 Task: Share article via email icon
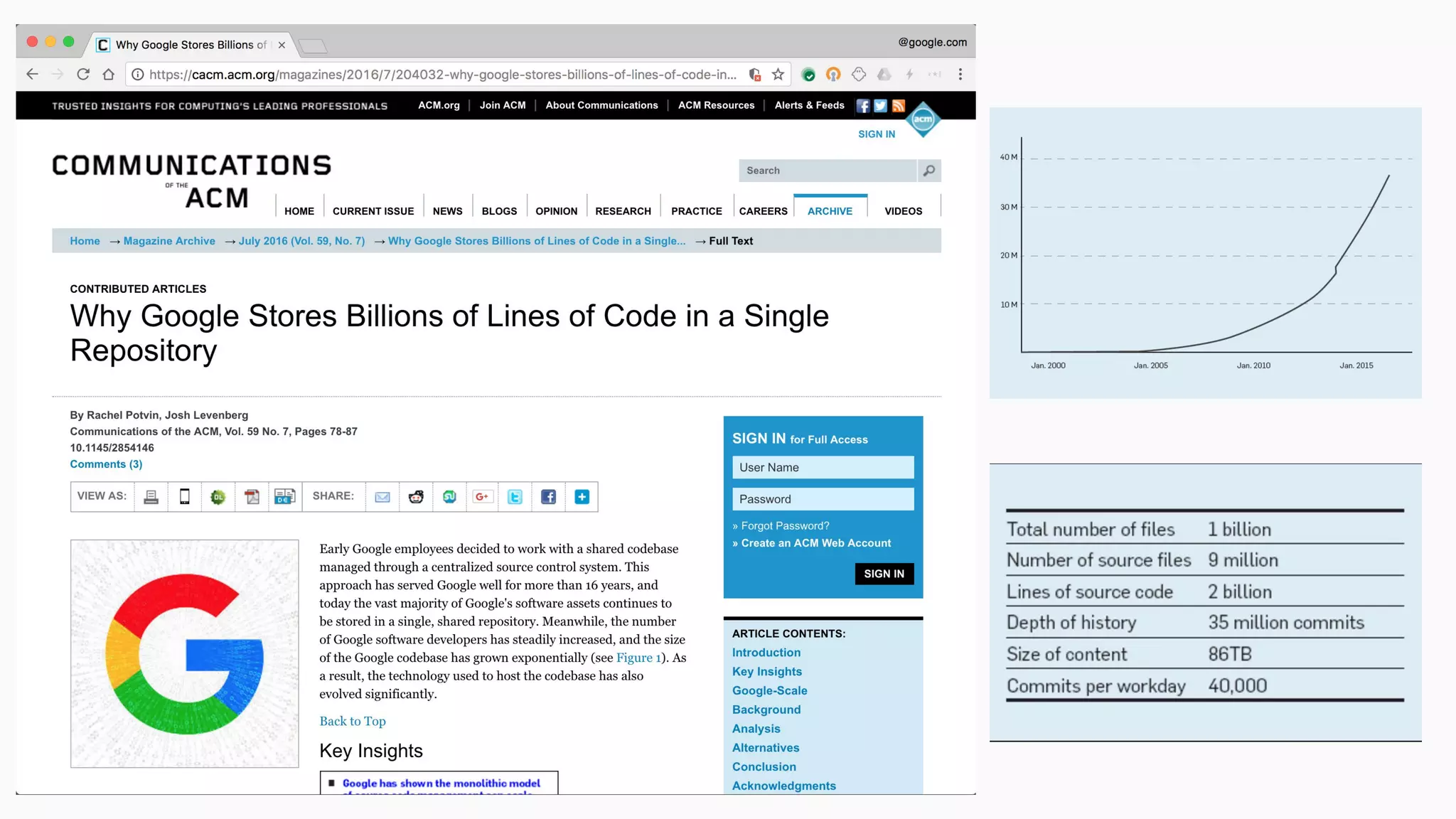[382, 497]
